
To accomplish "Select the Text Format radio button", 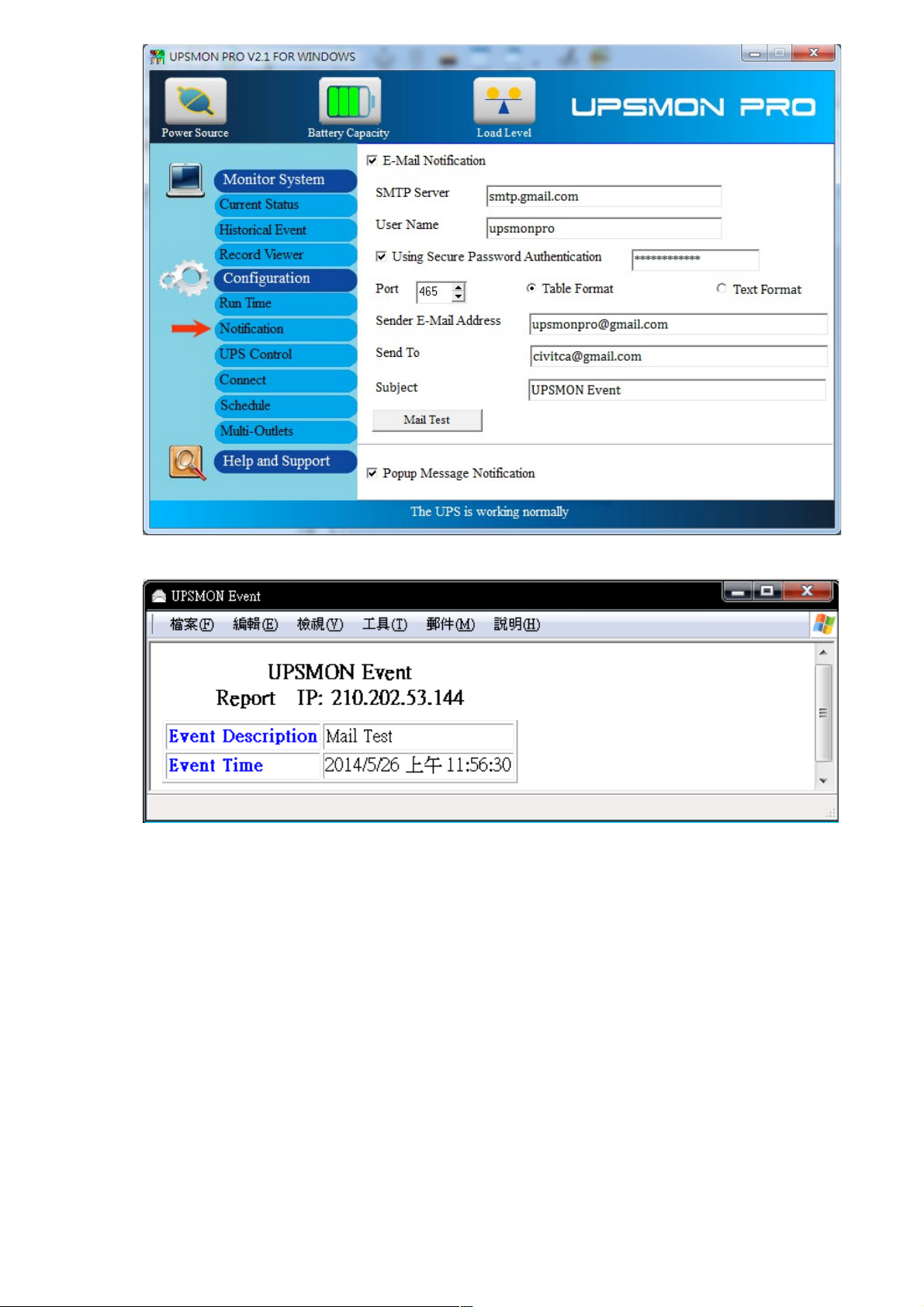I will [x=722, y=288].
